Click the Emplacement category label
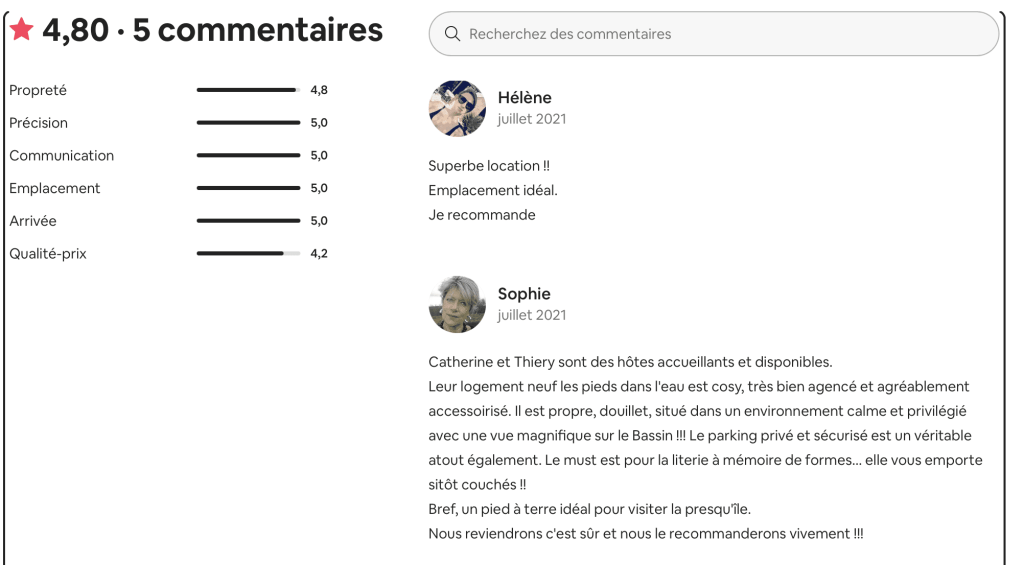This screenshot has width=1024, height=565. pos(55,188)
